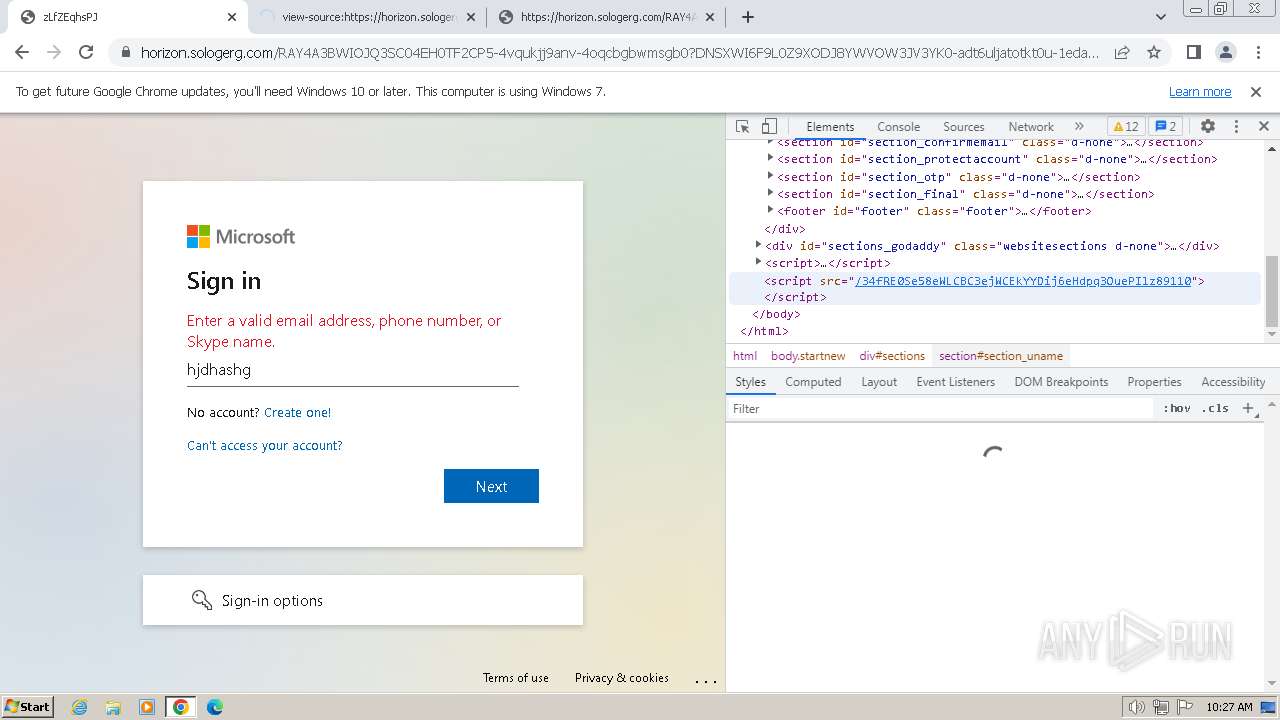Expand the sections_godaddy div node

[x=758, y=245]
